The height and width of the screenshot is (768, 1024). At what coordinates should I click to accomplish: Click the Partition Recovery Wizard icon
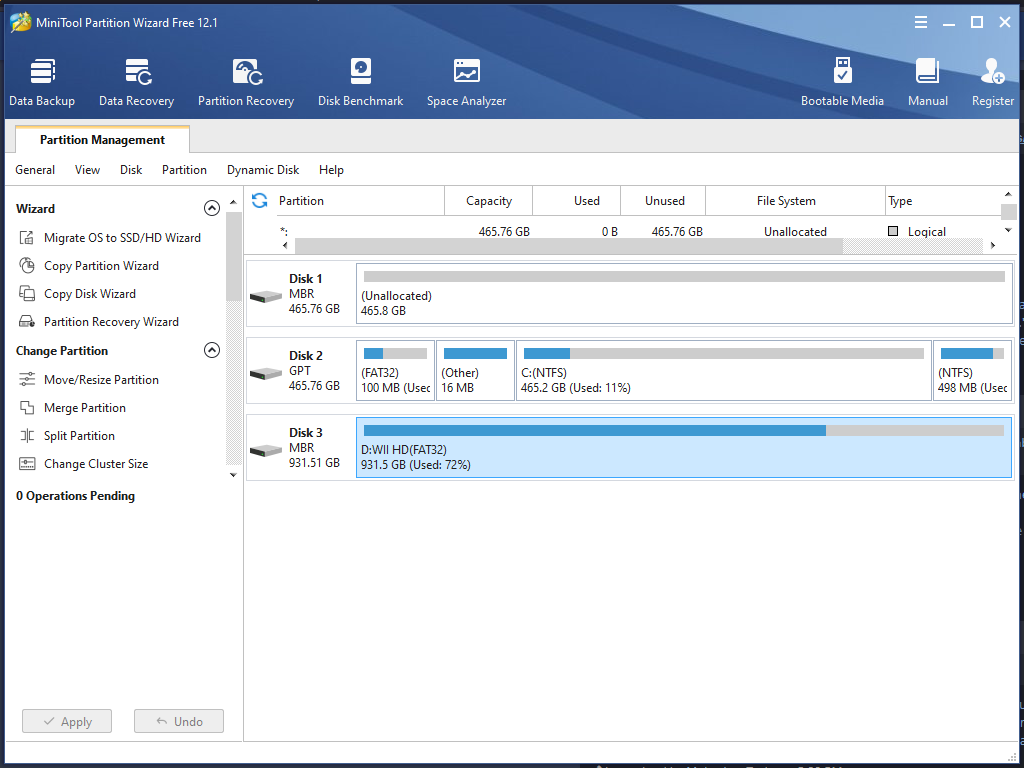[27, 322]
